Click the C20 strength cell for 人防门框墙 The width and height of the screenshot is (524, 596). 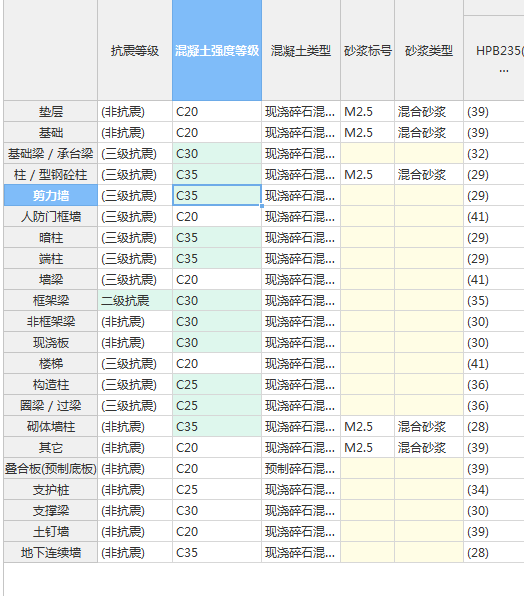[217, 217]
